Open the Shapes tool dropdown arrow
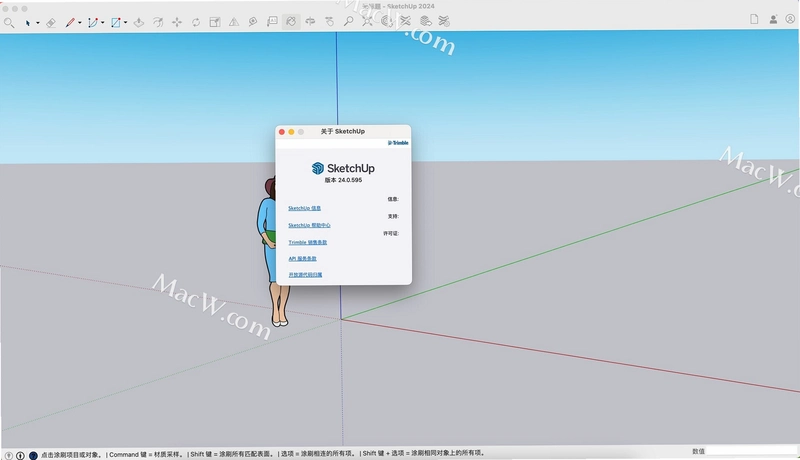 point(126,23)
